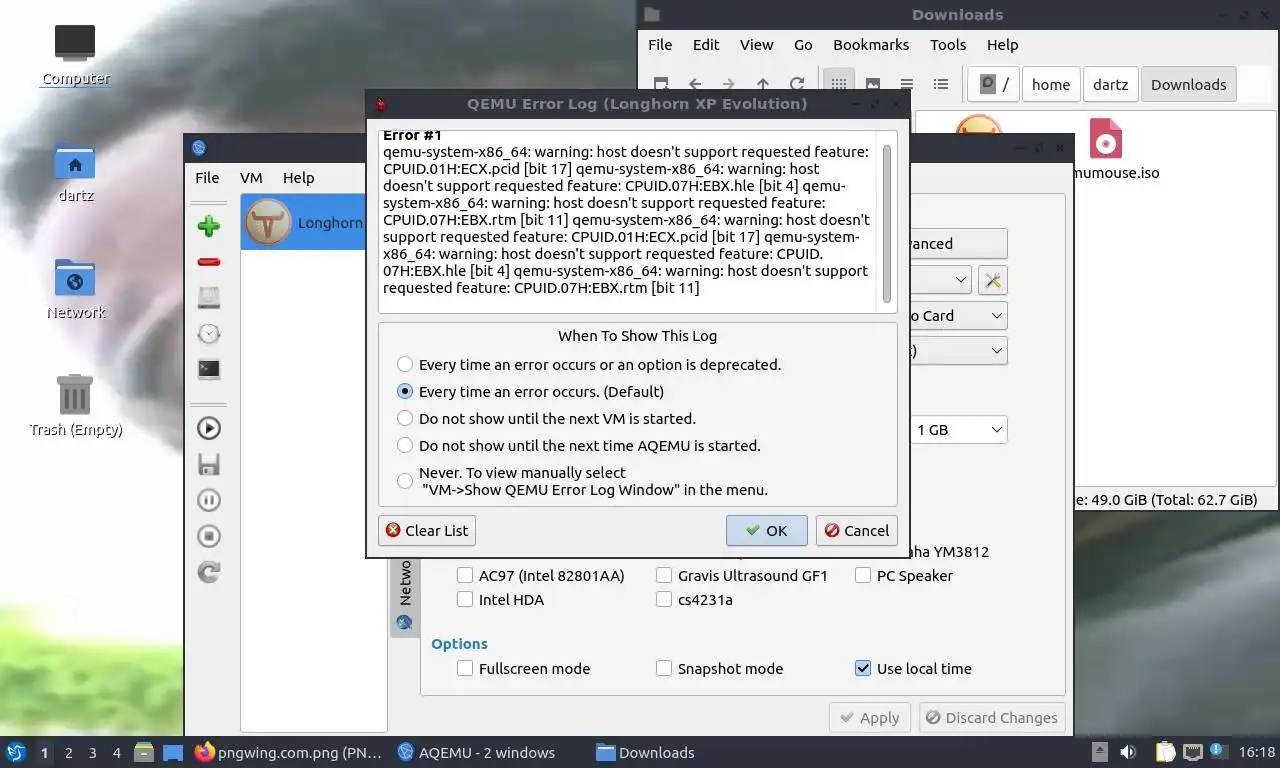The width and height of the screenshot is (1280, 768).
Task: Select 'Every time an error occurs or deprecated' option
Action: (x=589, y=365)
